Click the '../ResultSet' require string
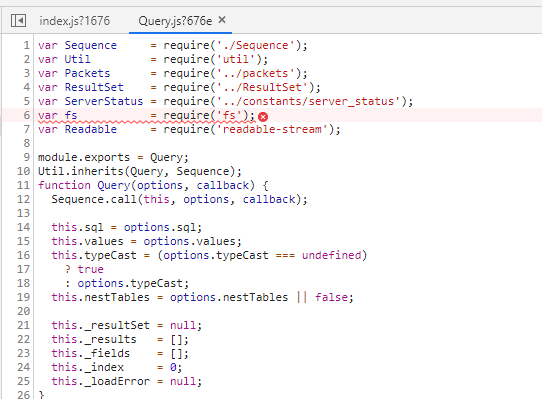 [262, 87]
